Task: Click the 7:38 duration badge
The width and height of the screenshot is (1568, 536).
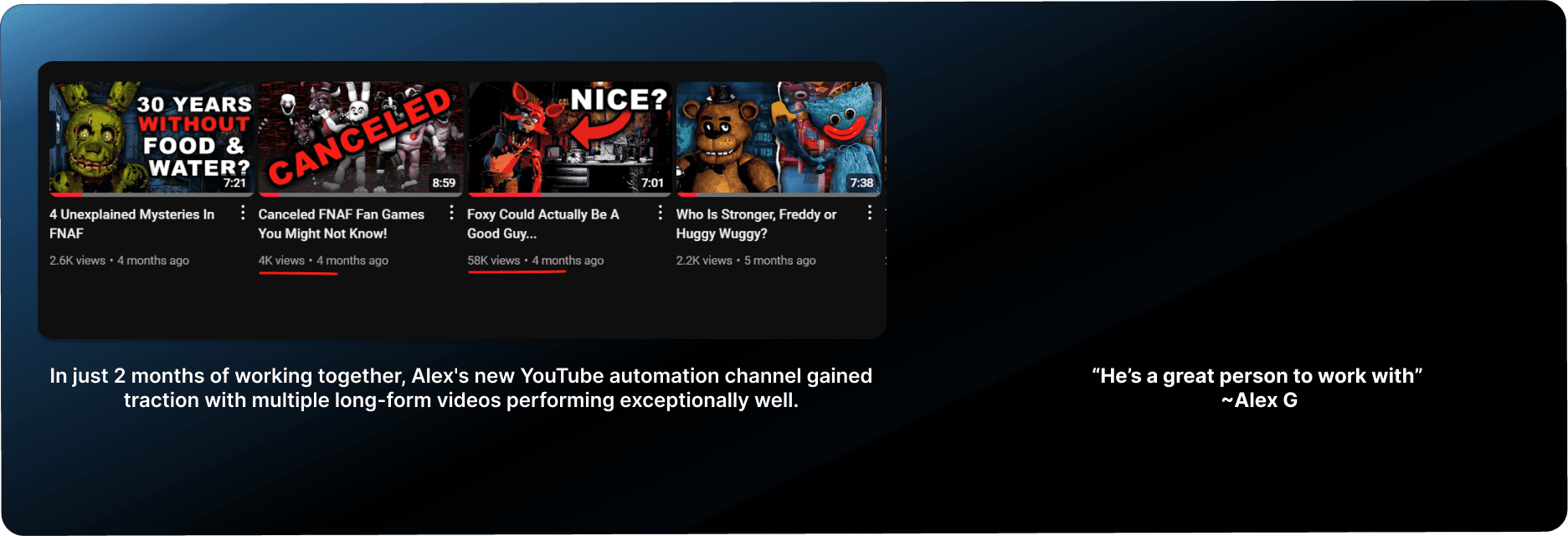Action: click(861, 183)
